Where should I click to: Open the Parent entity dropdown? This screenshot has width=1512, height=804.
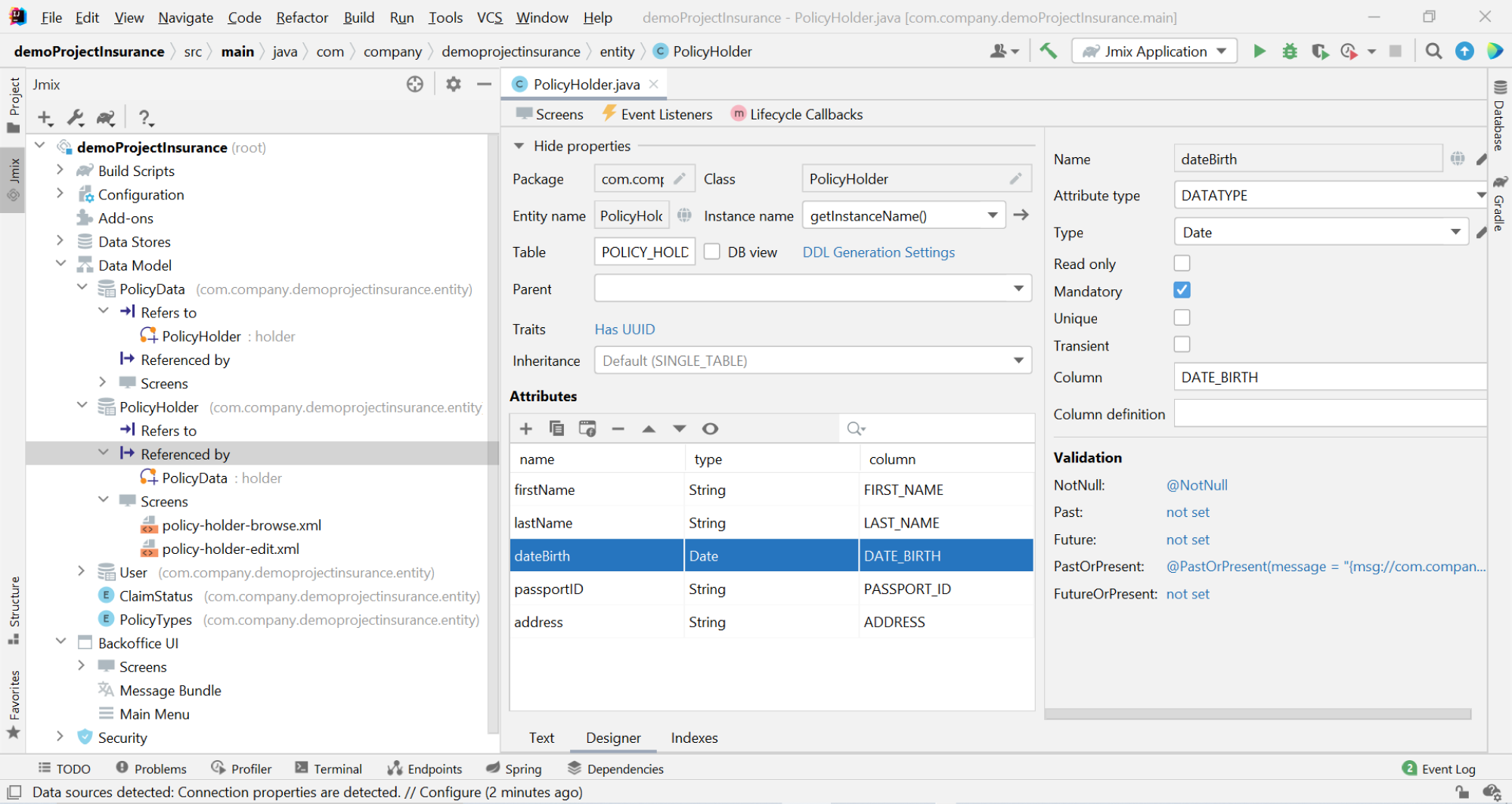tap(1018, 289)
